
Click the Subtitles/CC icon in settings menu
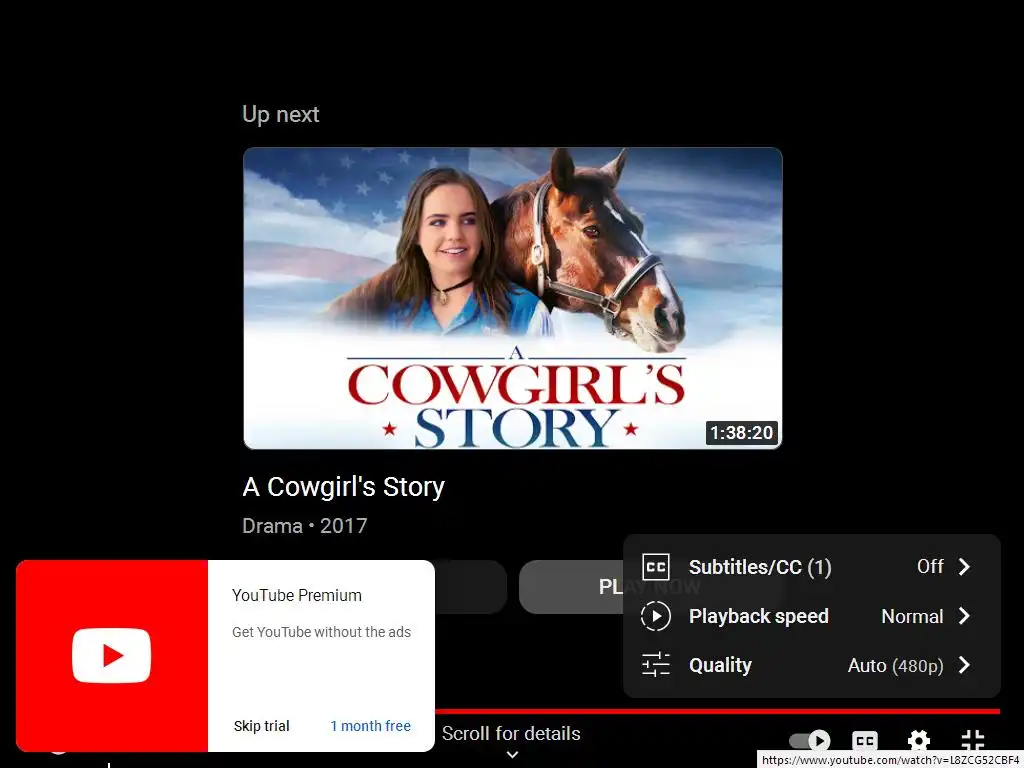[x=656, y=567]
